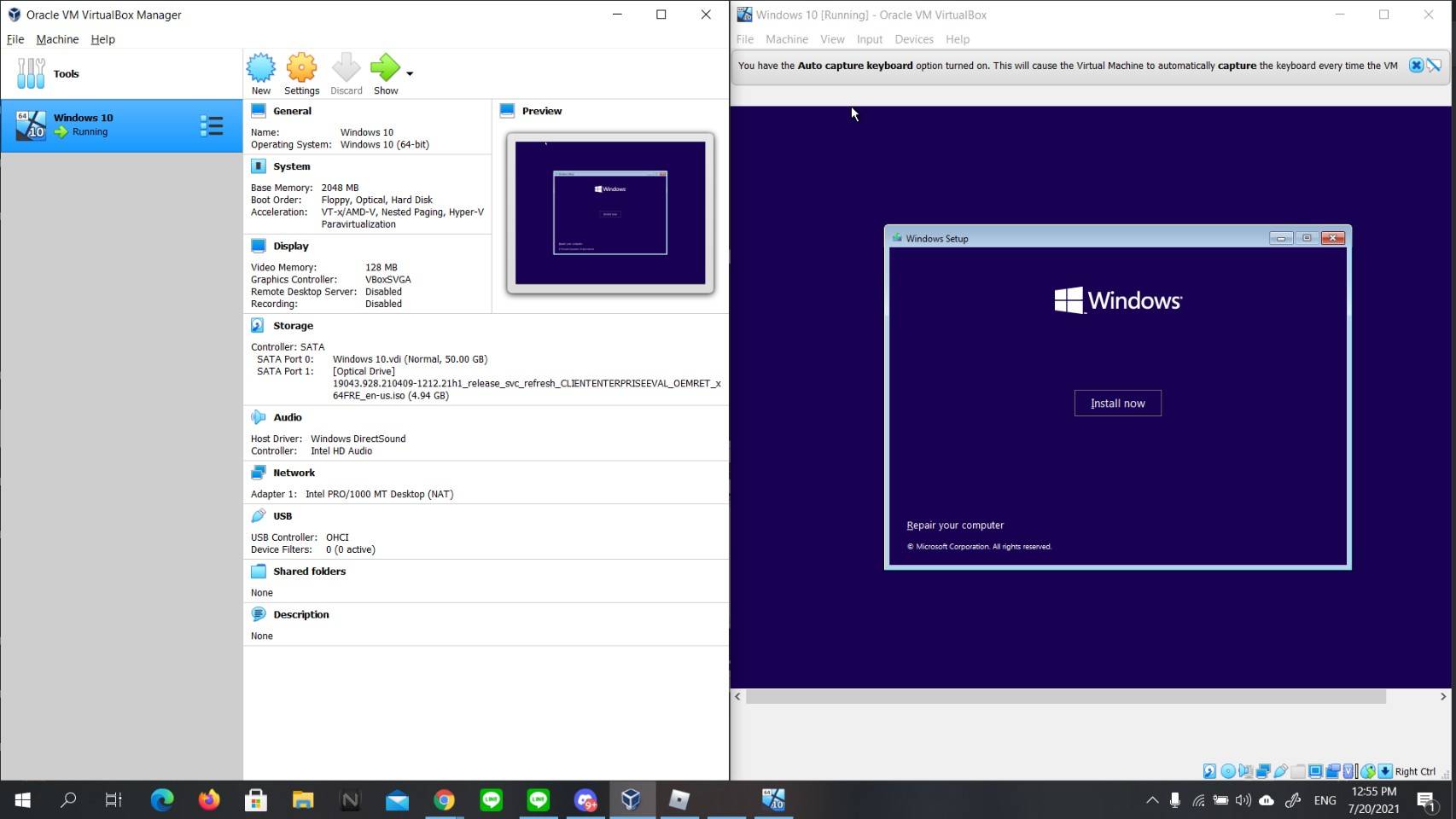Click the display status monitor icon
This screenshot has width=1456, height=819.
1316,771
